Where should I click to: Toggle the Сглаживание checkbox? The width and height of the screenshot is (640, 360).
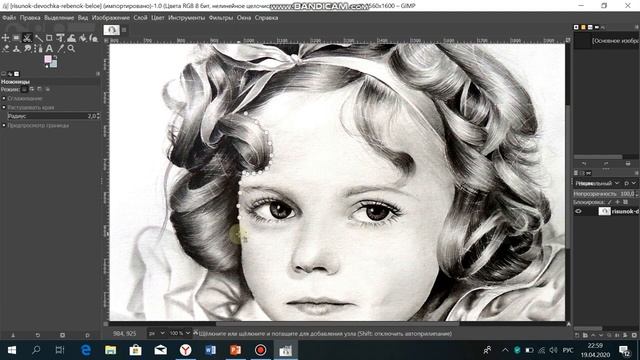coord(4,98)
